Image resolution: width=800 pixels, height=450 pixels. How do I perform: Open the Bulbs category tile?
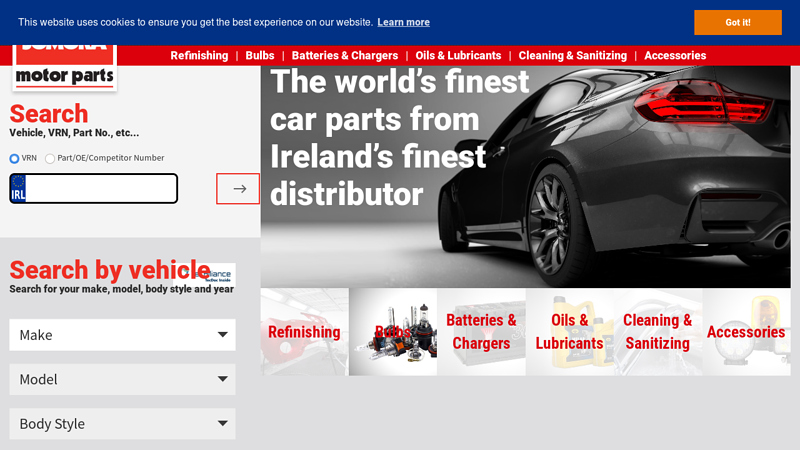(393, 332)
